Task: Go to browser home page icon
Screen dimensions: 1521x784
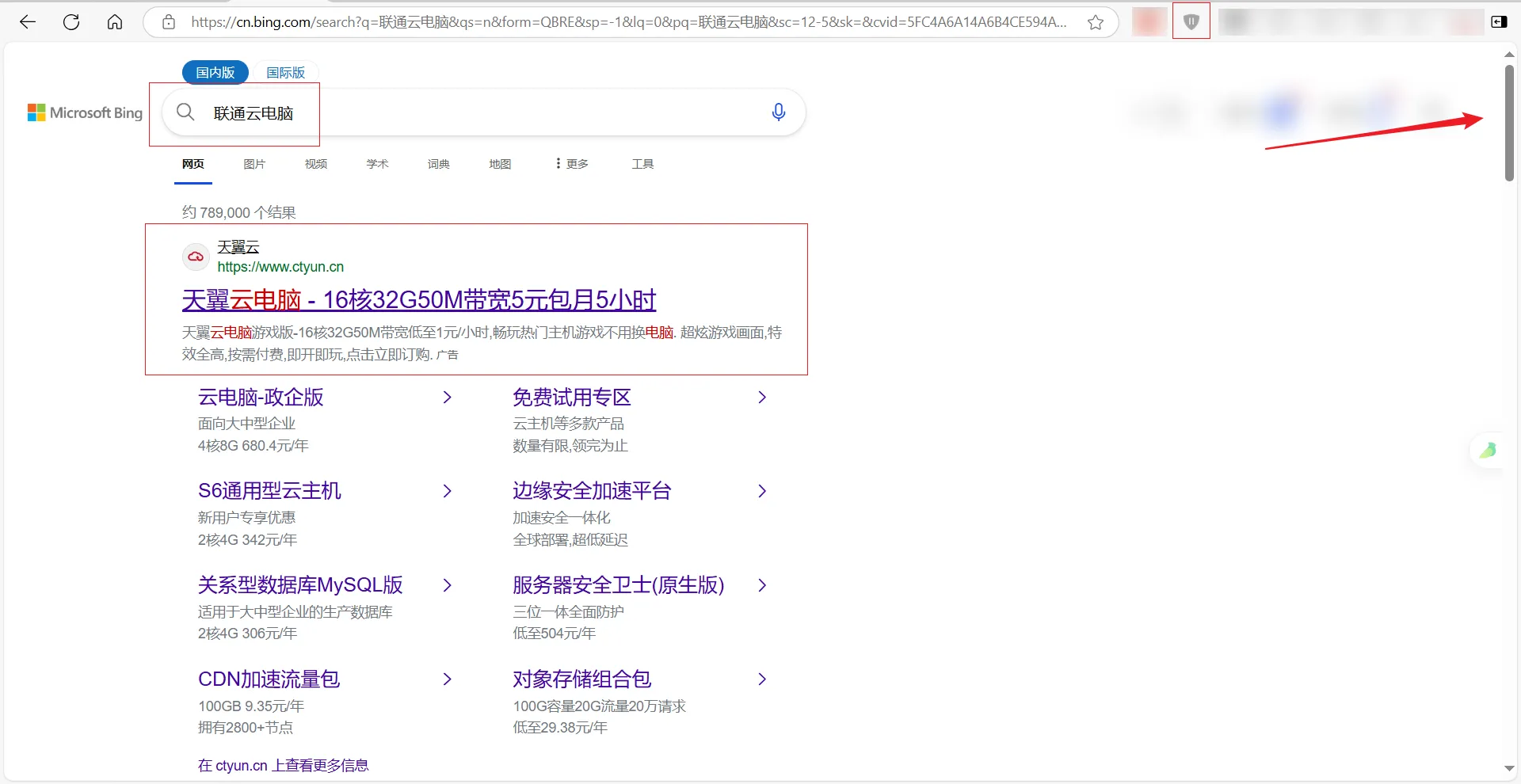Action: (115, 22)
